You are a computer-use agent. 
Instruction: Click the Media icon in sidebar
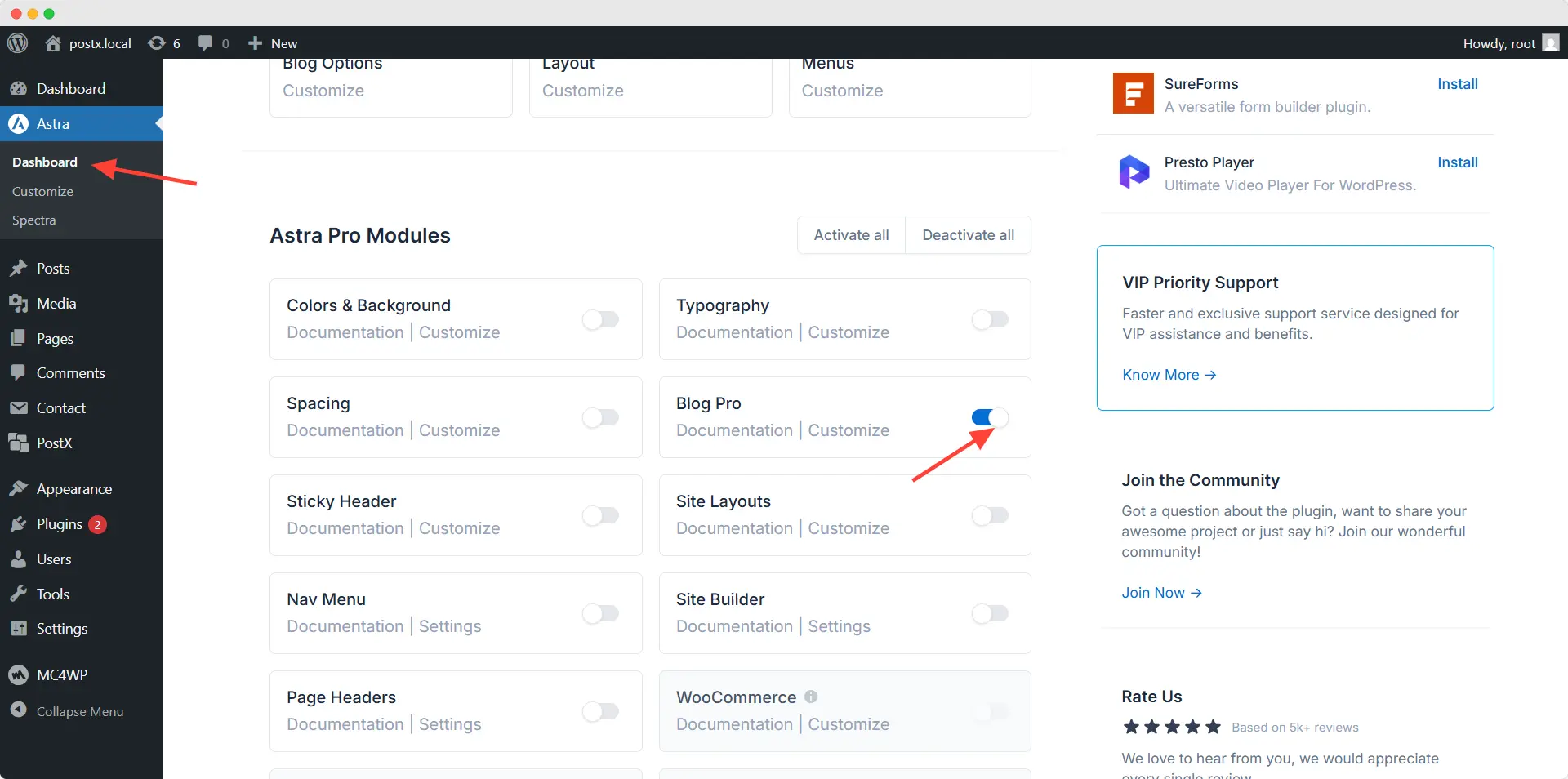point(18,303)
